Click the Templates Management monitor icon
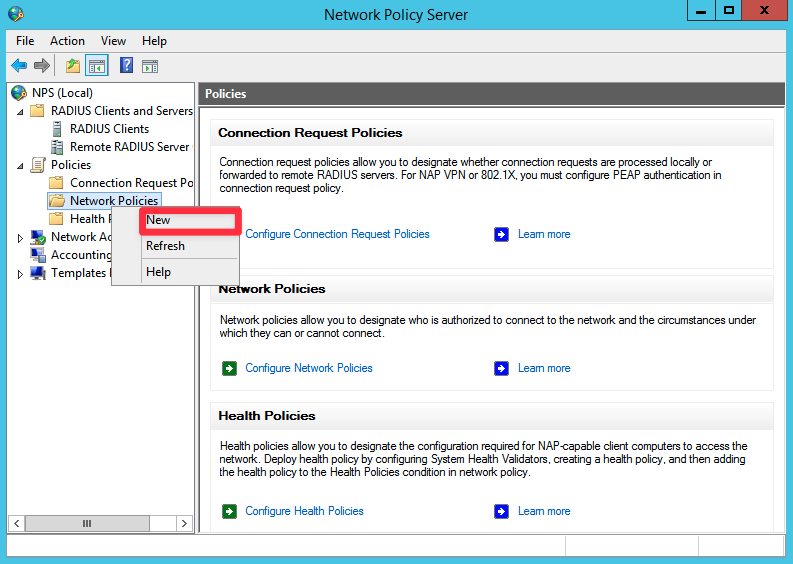 [38, 273]
